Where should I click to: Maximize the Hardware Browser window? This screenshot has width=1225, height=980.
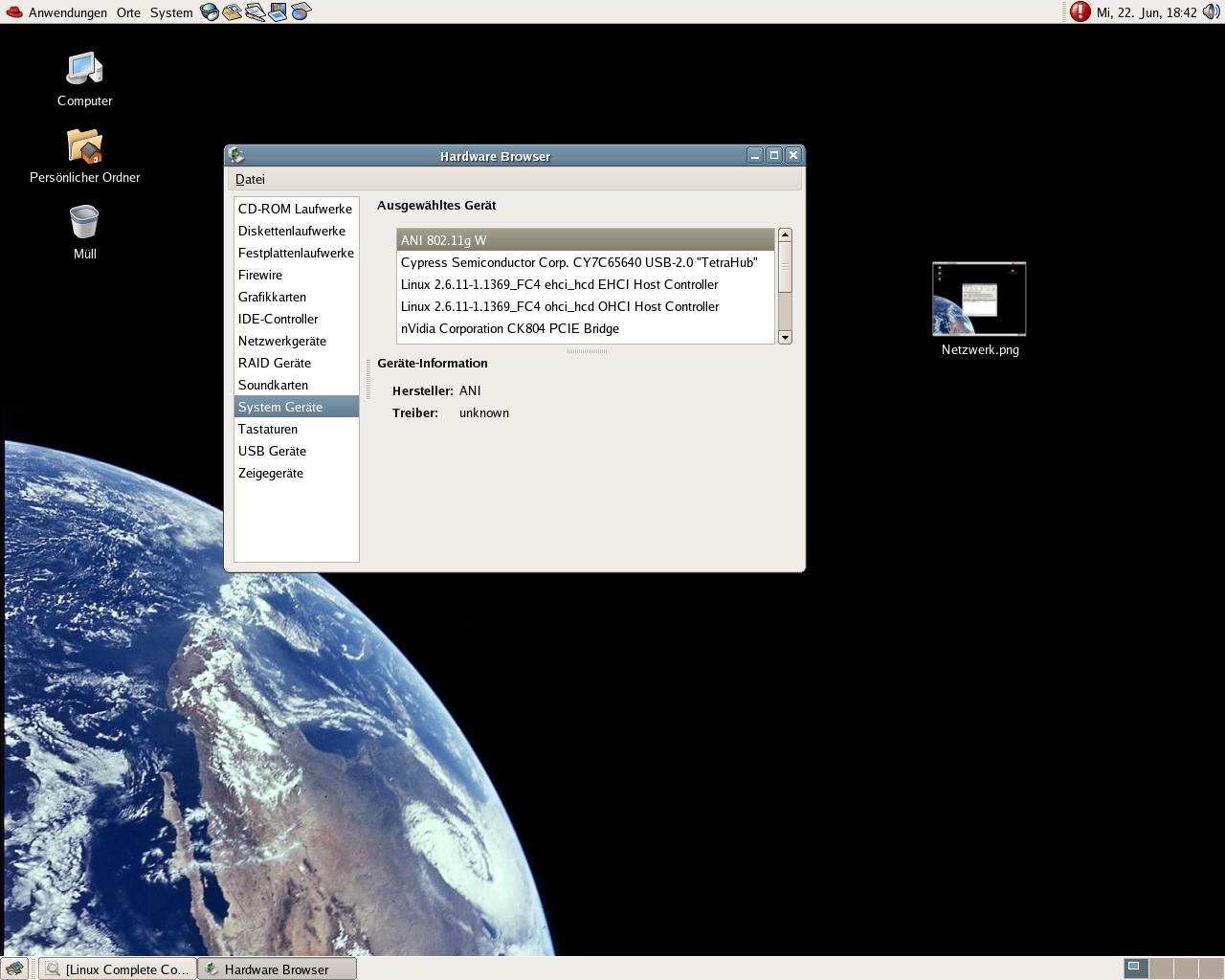click(x=774, y=155)
